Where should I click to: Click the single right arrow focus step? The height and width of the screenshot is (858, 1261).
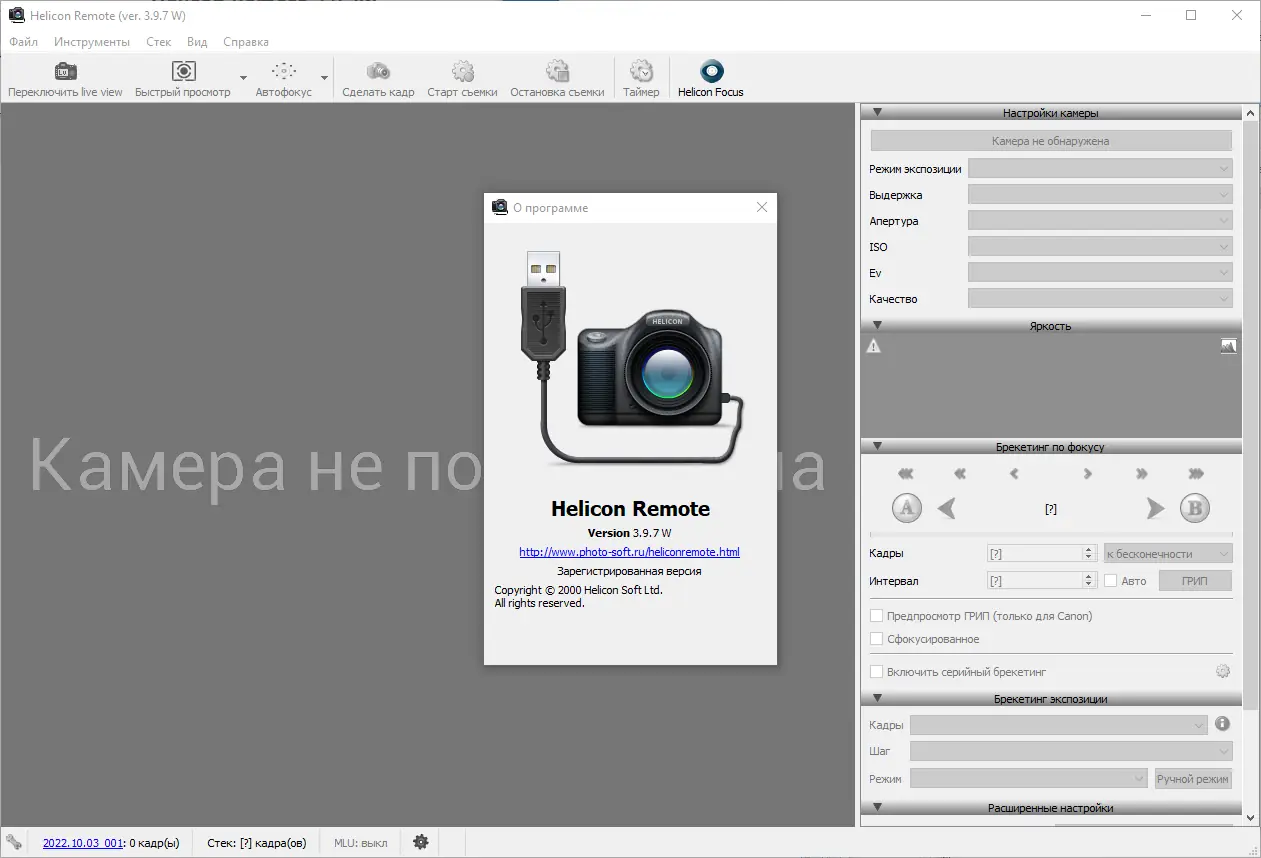coord(1088,474)
